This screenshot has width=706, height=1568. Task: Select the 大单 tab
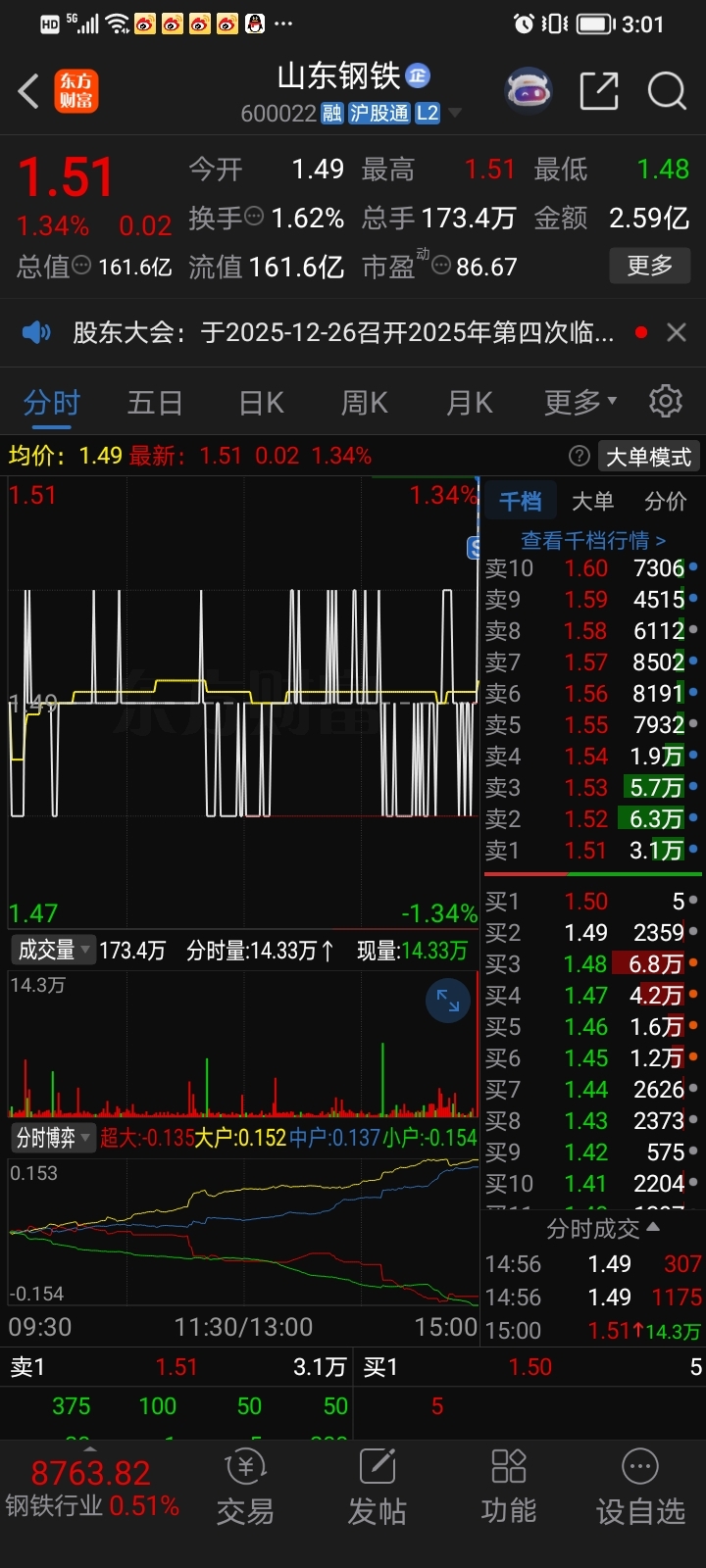pyautogui.click(x=592, y=501)
